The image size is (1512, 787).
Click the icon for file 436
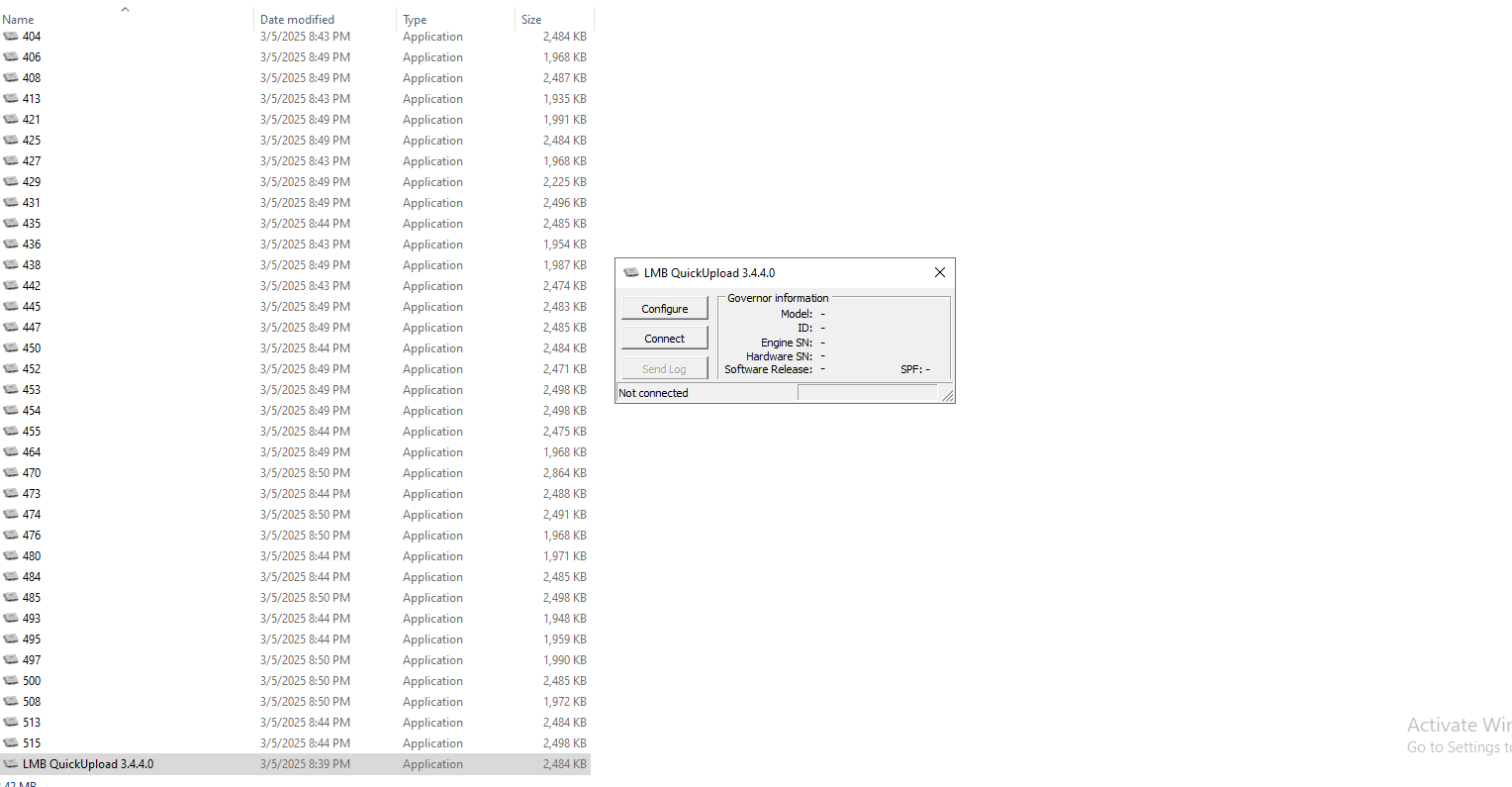[11, 245]
